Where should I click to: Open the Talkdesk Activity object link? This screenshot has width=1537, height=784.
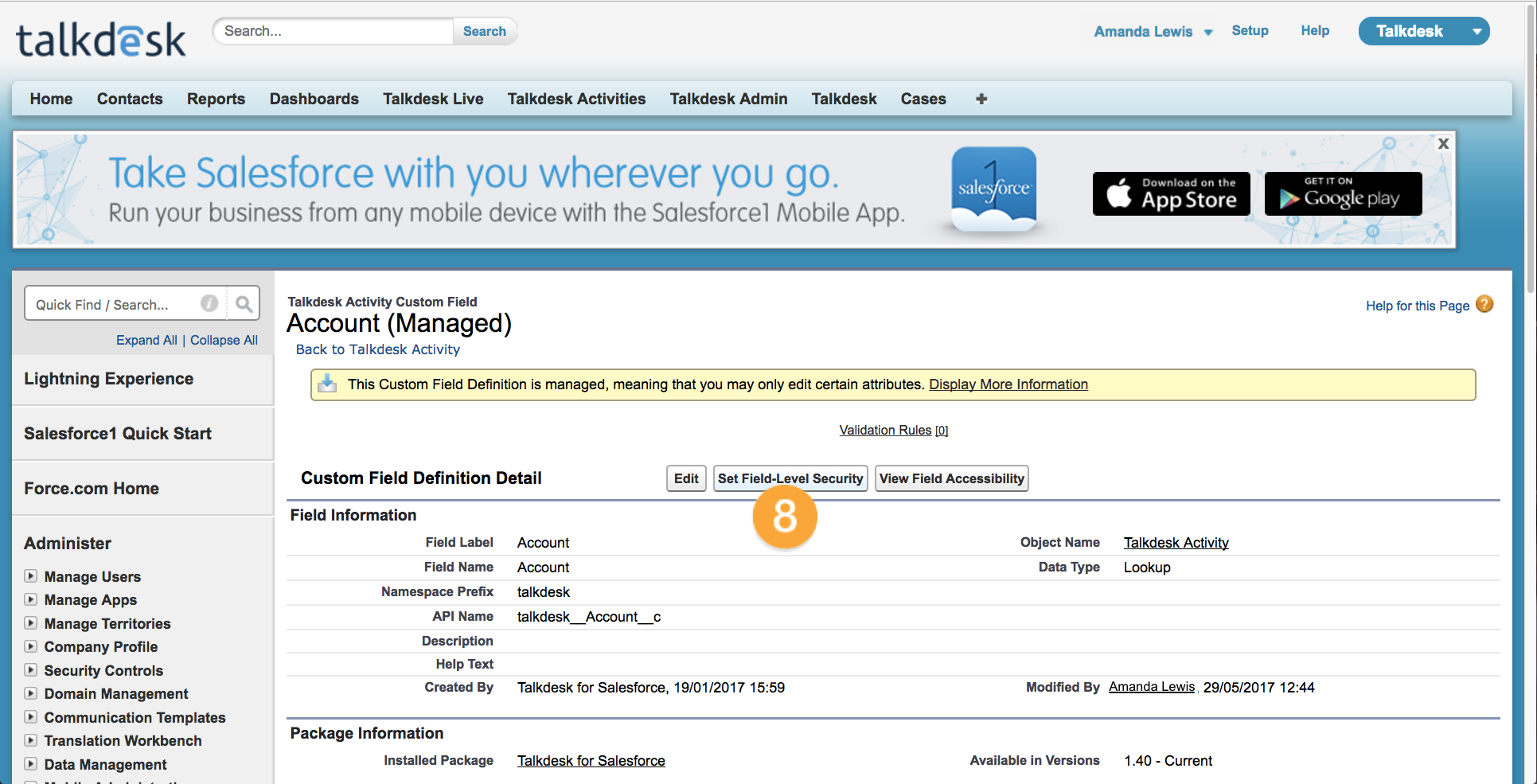coord(1176,543)
